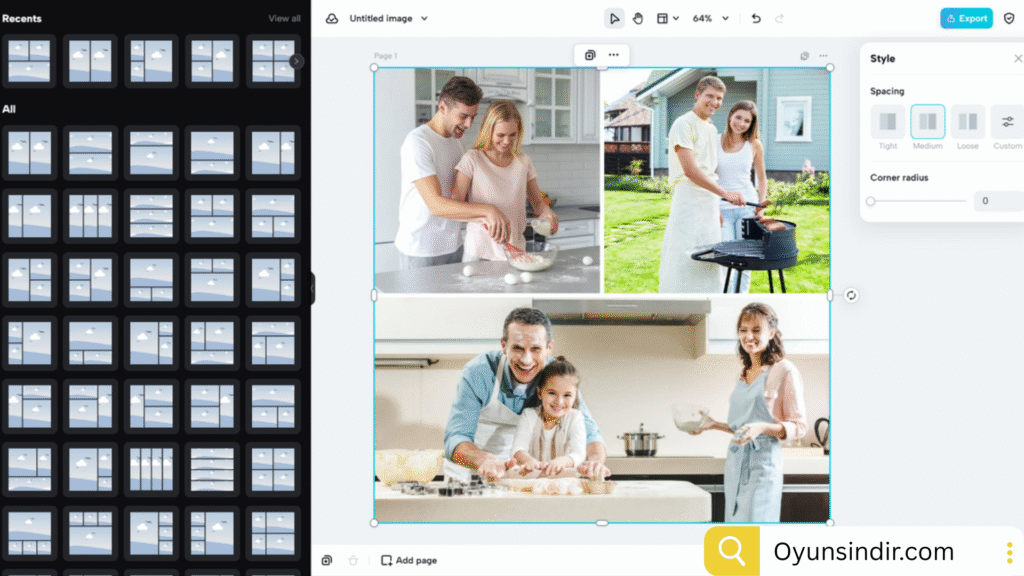Select the cursor arrow tool

click(x=614, y=18)
